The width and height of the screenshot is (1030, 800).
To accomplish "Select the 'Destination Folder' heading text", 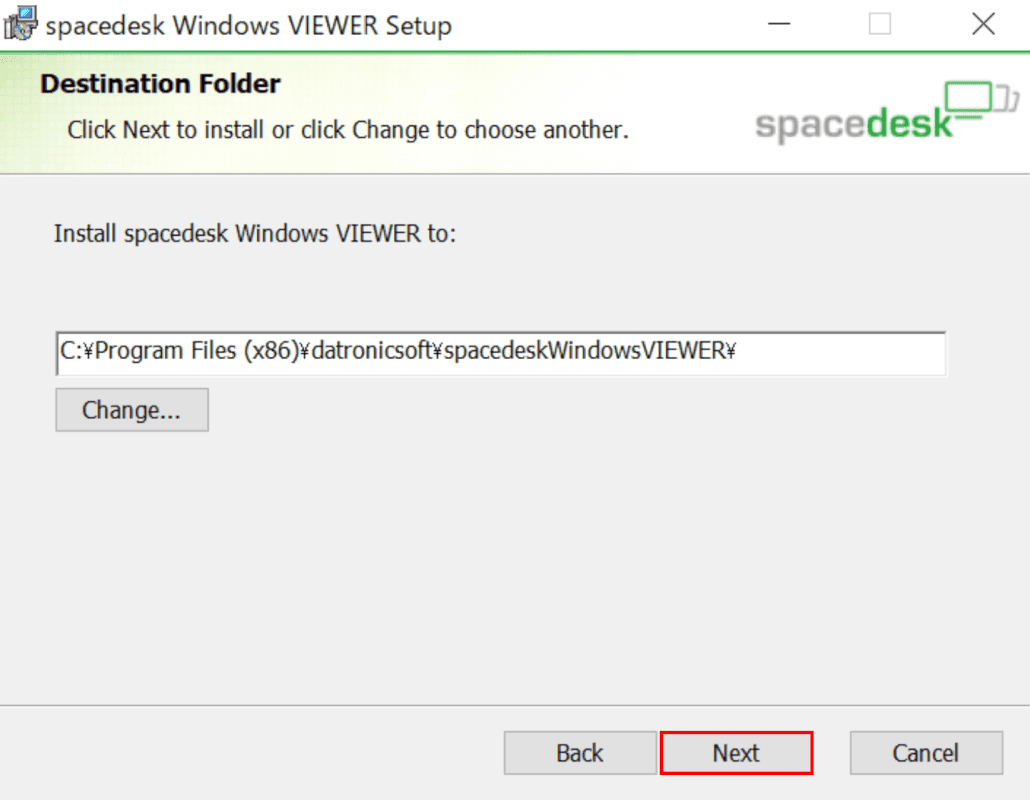I will [160, 83].
